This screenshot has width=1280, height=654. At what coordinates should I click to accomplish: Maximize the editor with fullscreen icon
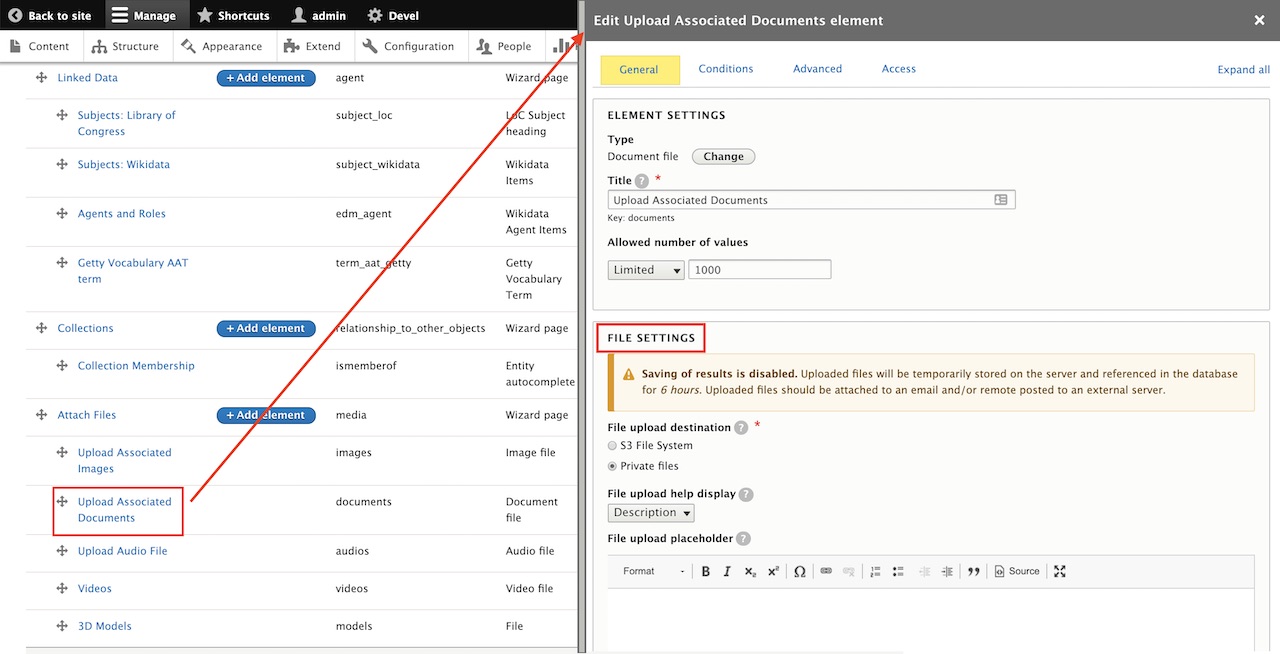pyautogui.click(x=1060, y=571)
